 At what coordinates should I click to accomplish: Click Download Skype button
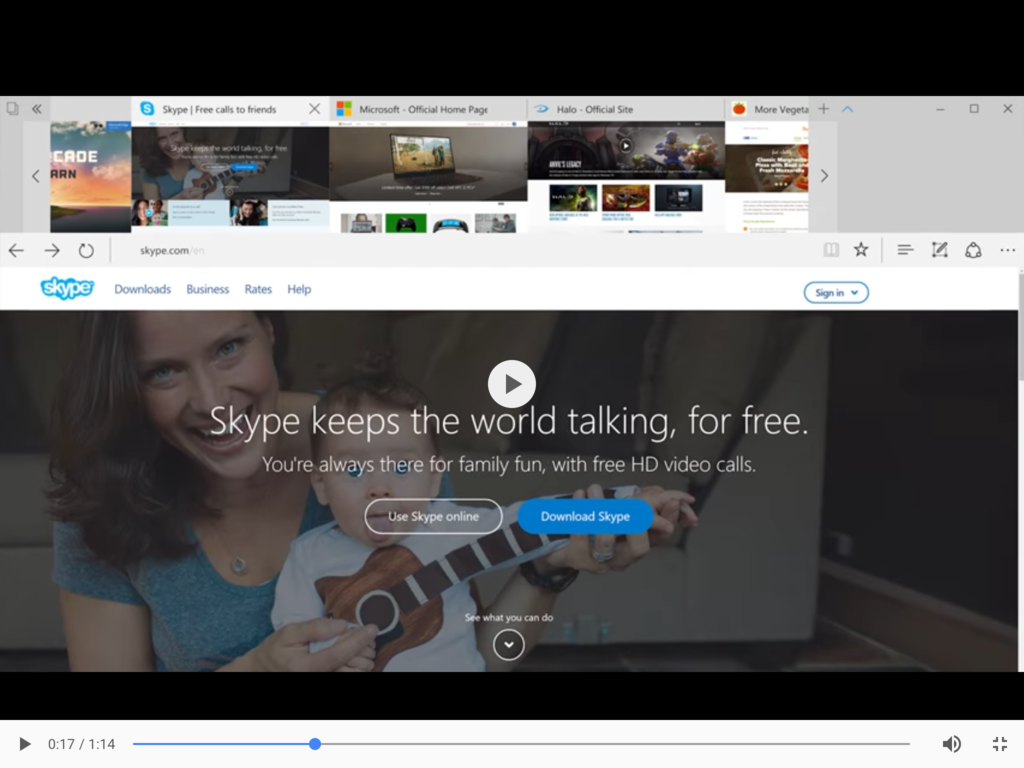(x=585, y=517)
